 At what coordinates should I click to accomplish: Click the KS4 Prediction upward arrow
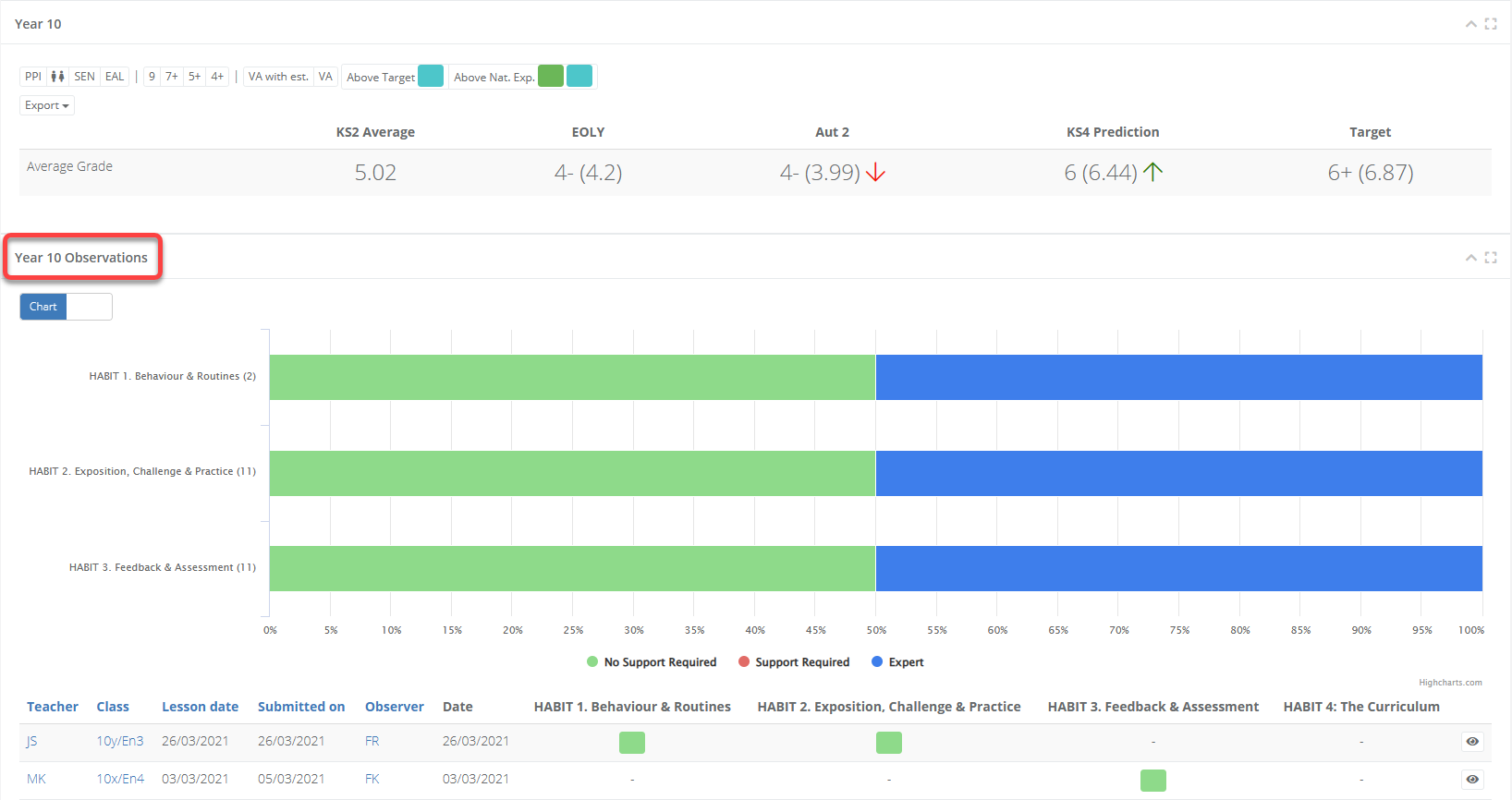pos(1152,172)
